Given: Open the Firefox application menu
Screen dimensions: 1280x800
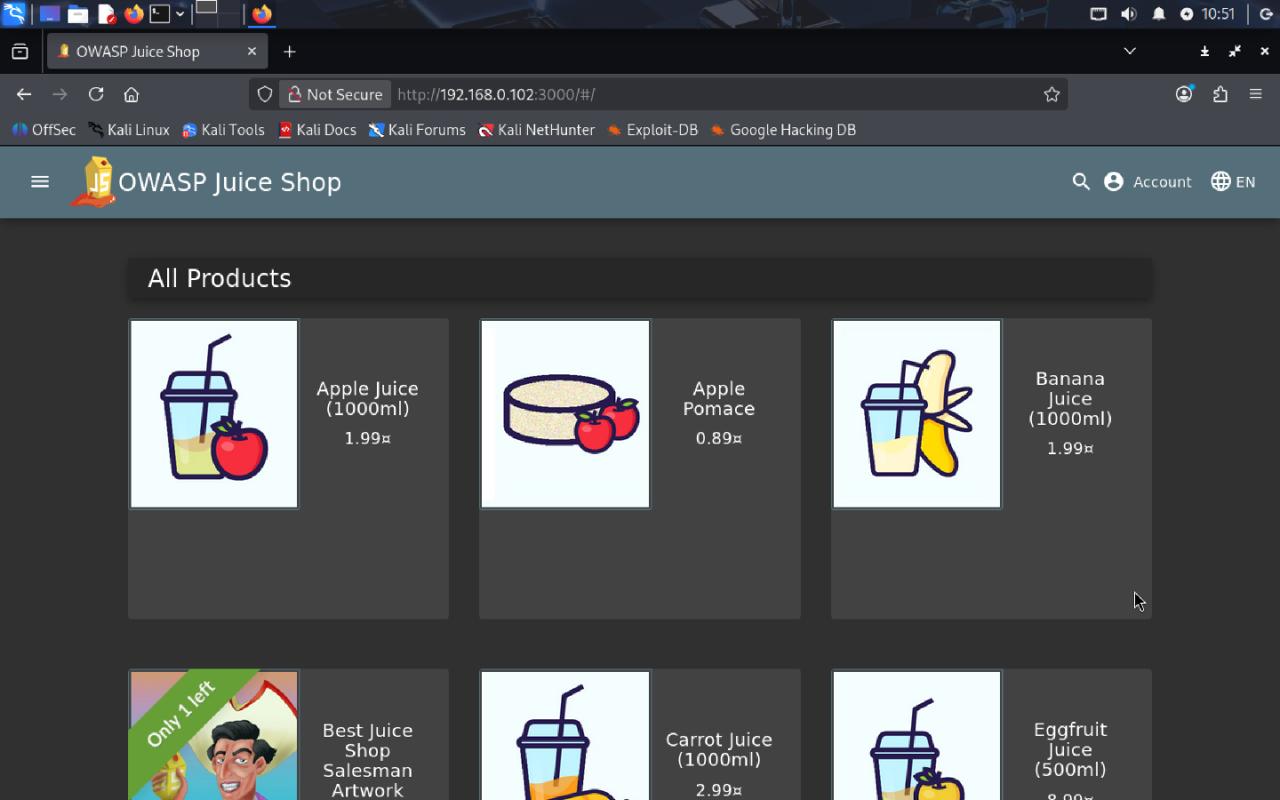Looking at the screenshot, I should 1256,94.
